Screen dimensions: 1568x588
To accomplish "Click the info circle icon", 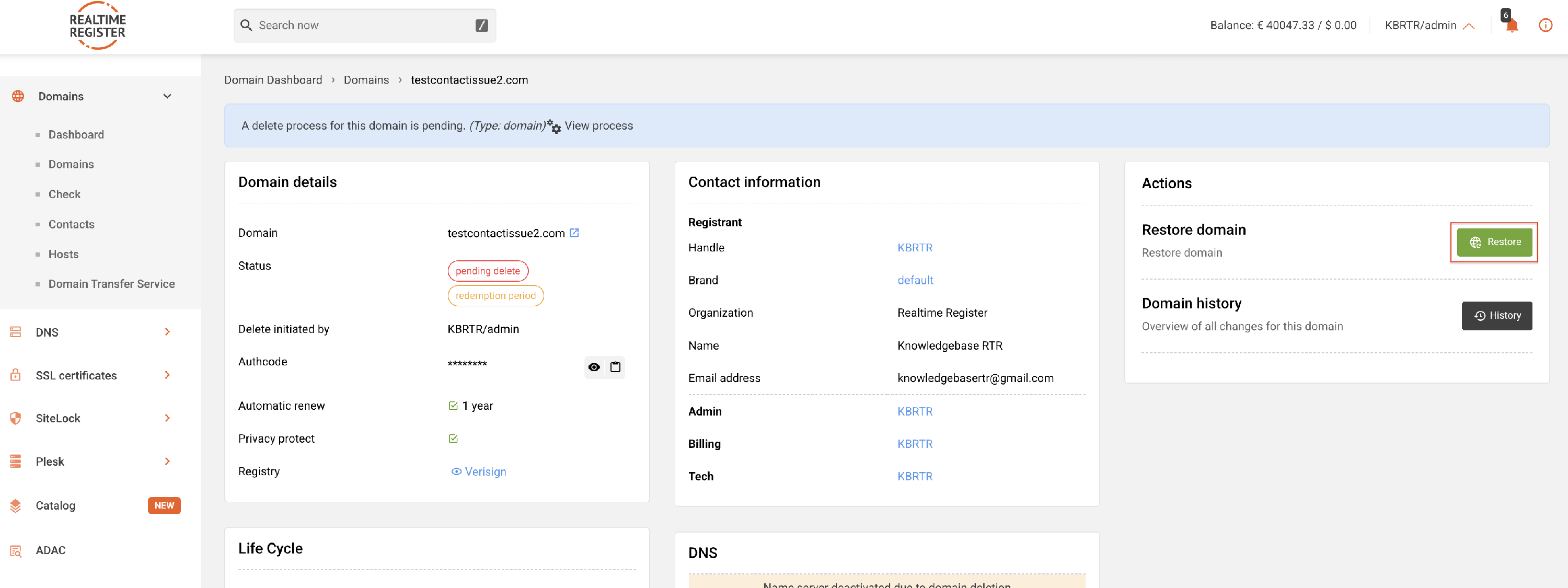I will click(x=1545, y=25).
